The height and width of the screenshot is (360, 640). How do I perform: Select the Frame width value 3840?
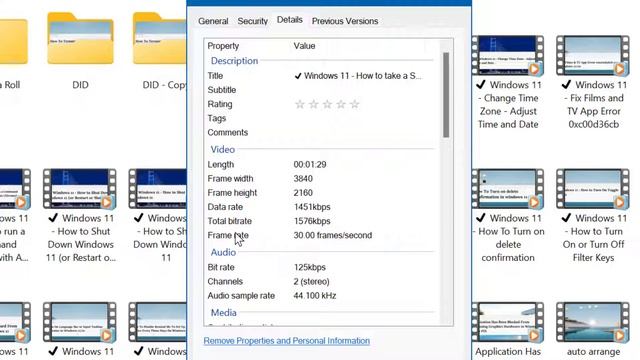(303, 179)
